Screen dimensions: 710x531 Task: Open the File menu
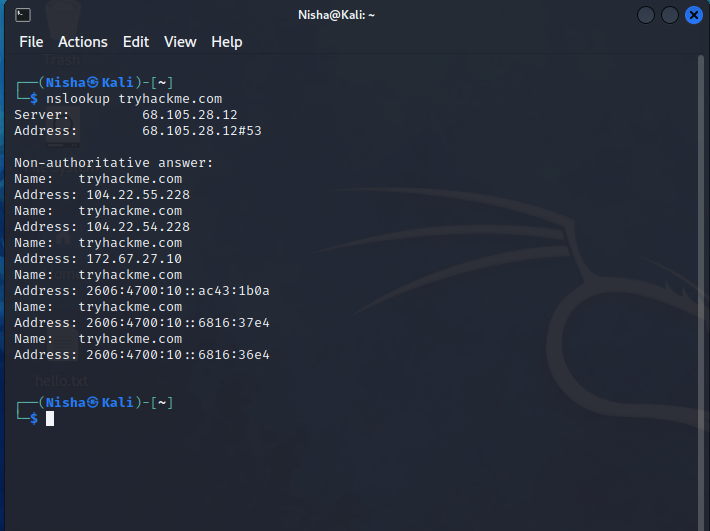31,42
